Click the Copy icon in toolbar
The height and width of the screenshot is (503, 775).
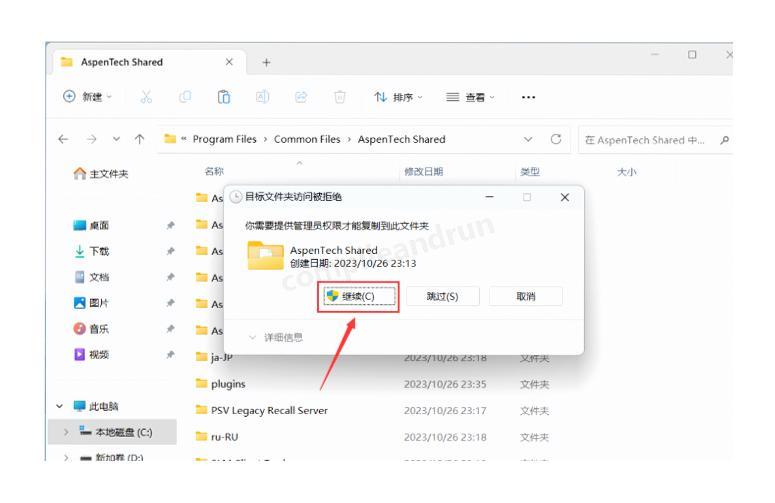[x=185, y=97]
